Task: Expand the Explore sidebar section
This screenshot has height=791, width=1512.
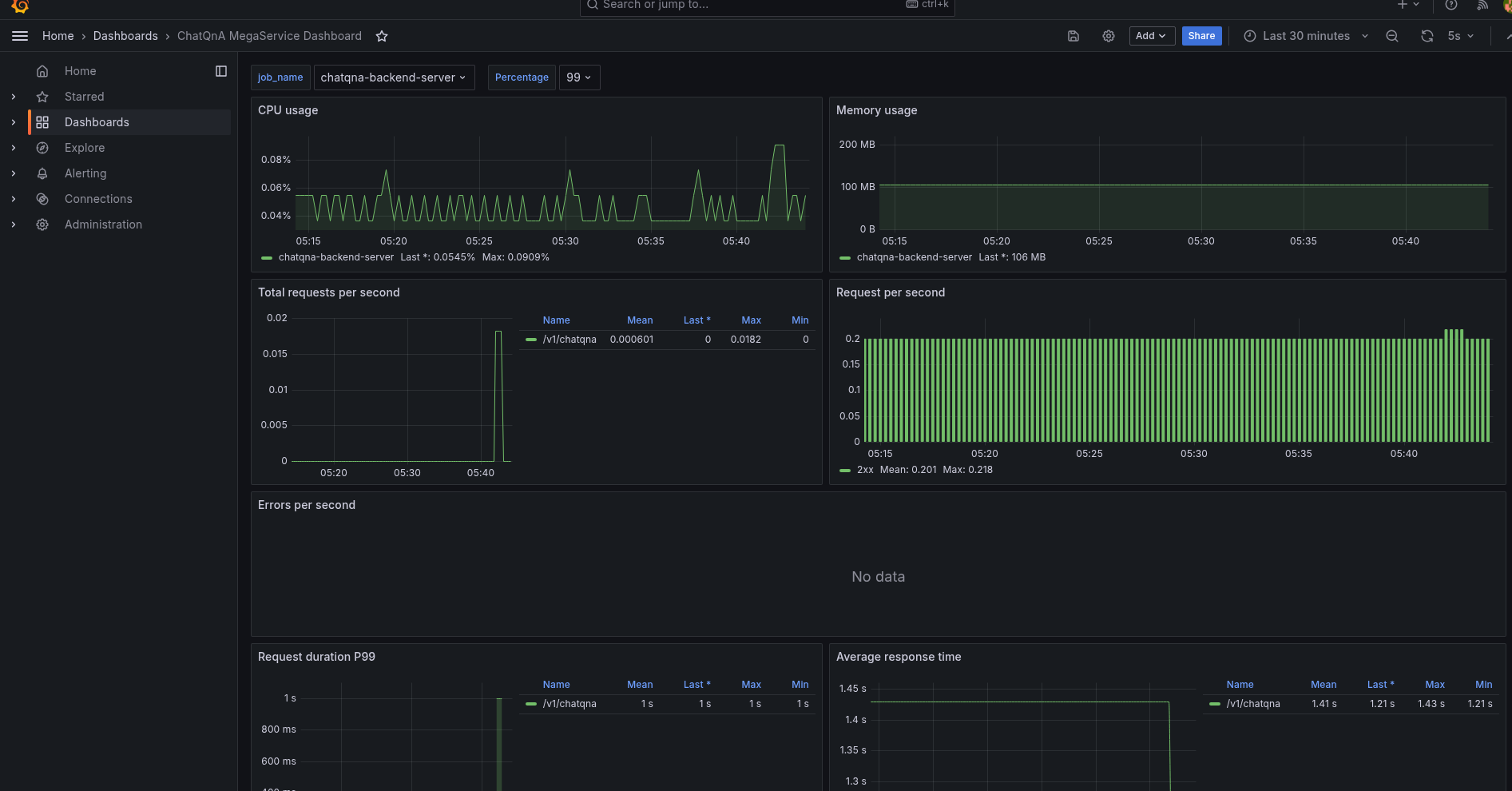Action: (x=14, y=148)
